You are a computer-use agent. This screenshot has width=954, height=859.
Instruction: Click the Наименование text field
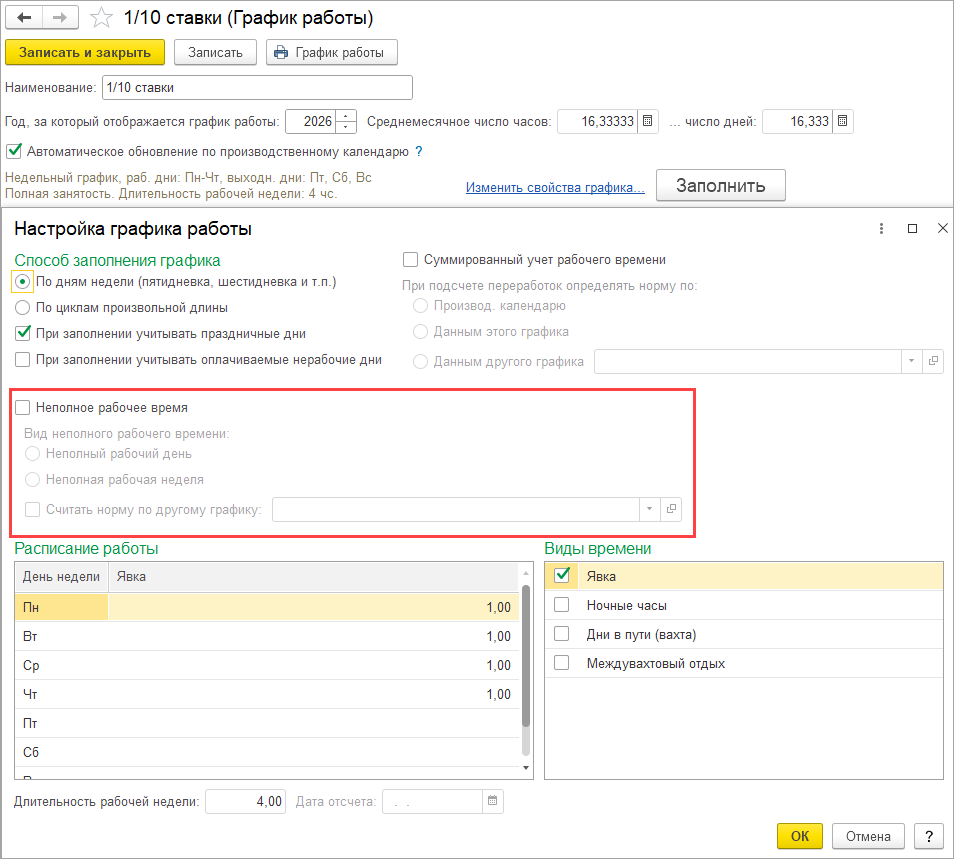(257, 88)
